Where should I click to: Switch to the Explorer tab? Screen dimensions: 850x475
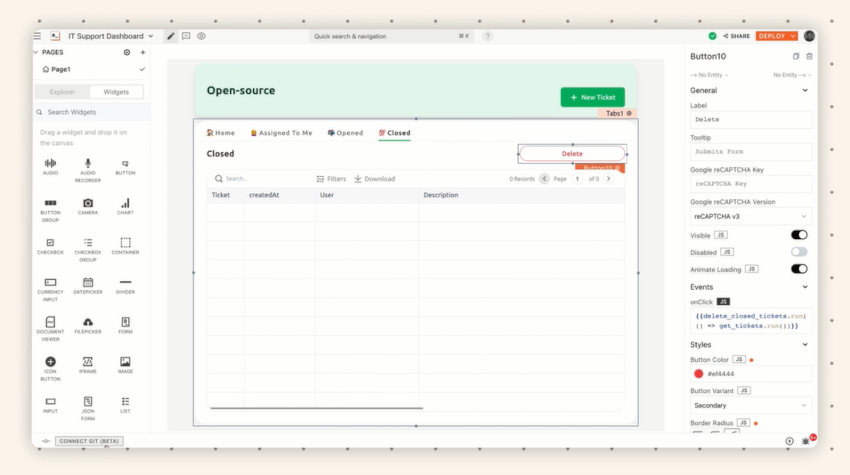62,92
